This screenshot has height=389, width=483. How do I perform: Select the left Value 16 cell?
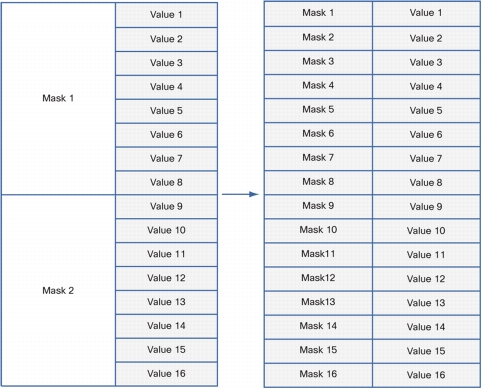tap(167, 374)
